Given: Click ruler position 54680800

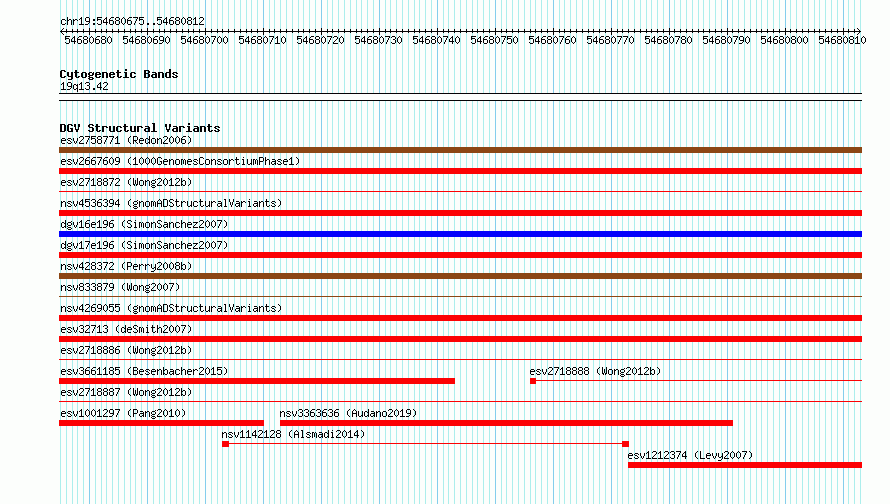Looking at the screenshot, I should point(784,40).
